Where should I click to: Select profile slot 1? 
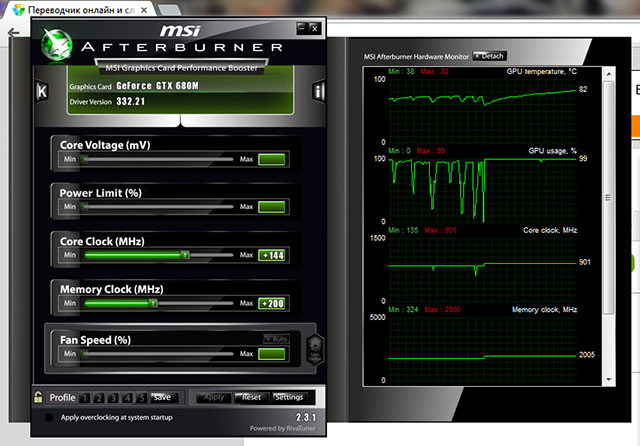(84, 397)
